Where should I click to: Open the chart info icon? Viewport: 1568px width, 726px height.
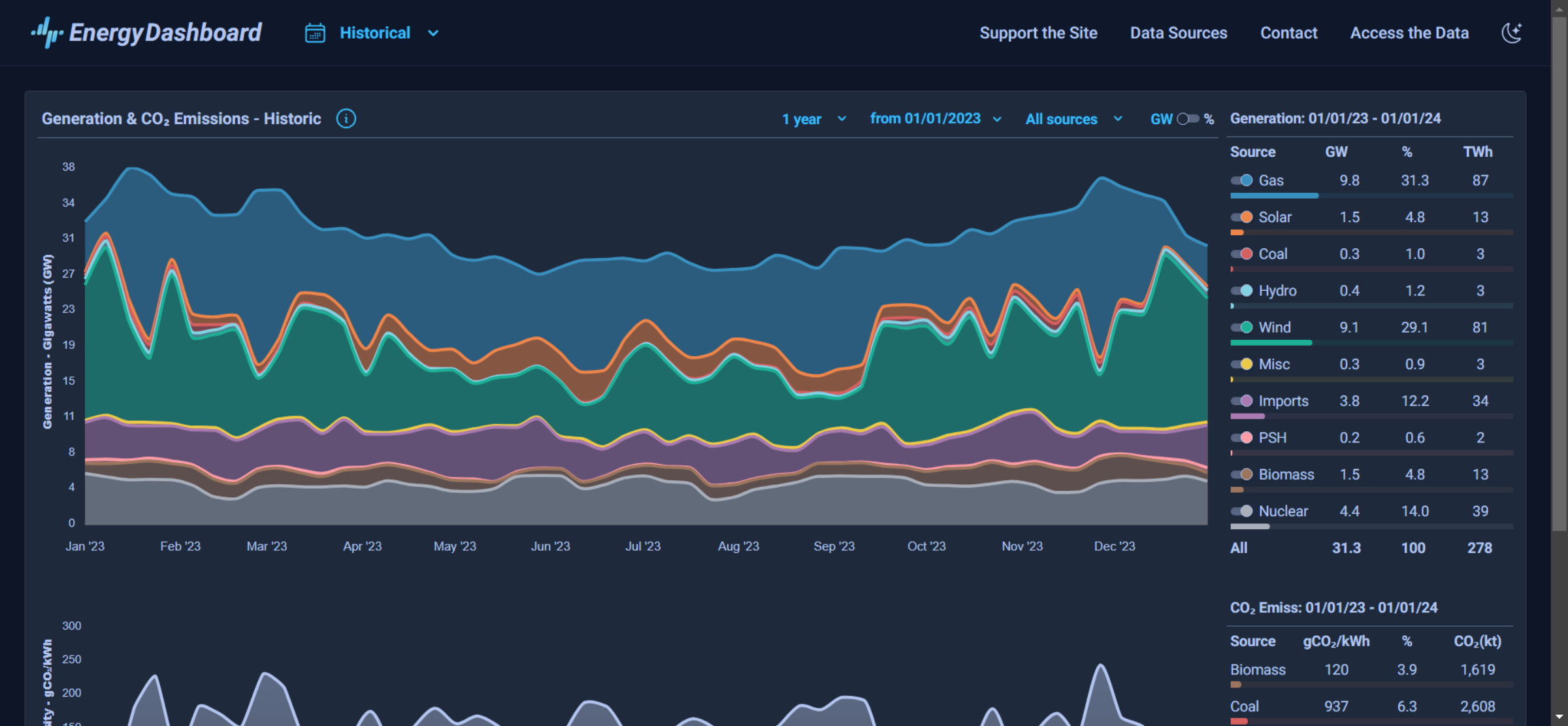(346, 118)
